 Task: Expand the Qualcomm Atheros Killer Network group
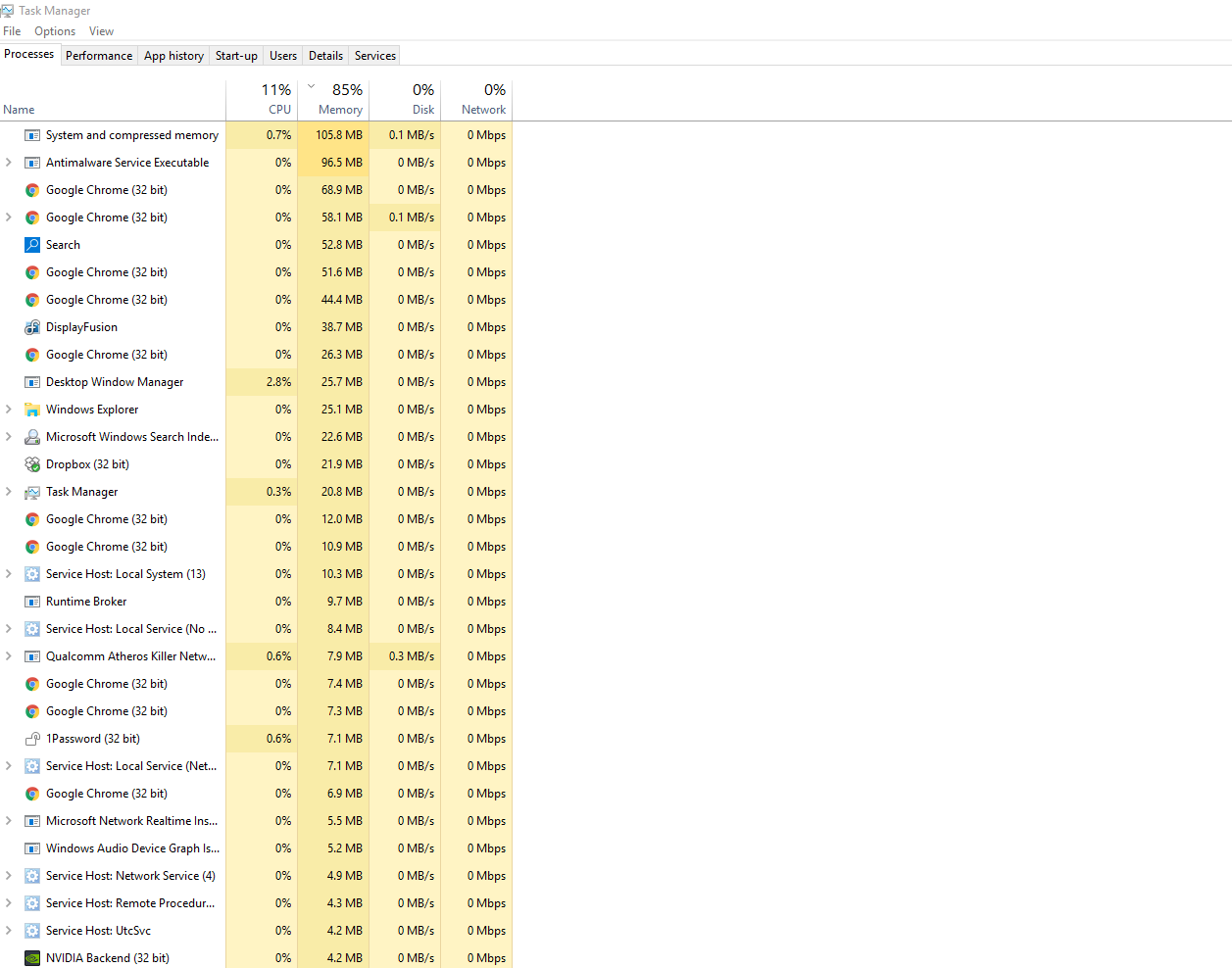click(9, 656)
